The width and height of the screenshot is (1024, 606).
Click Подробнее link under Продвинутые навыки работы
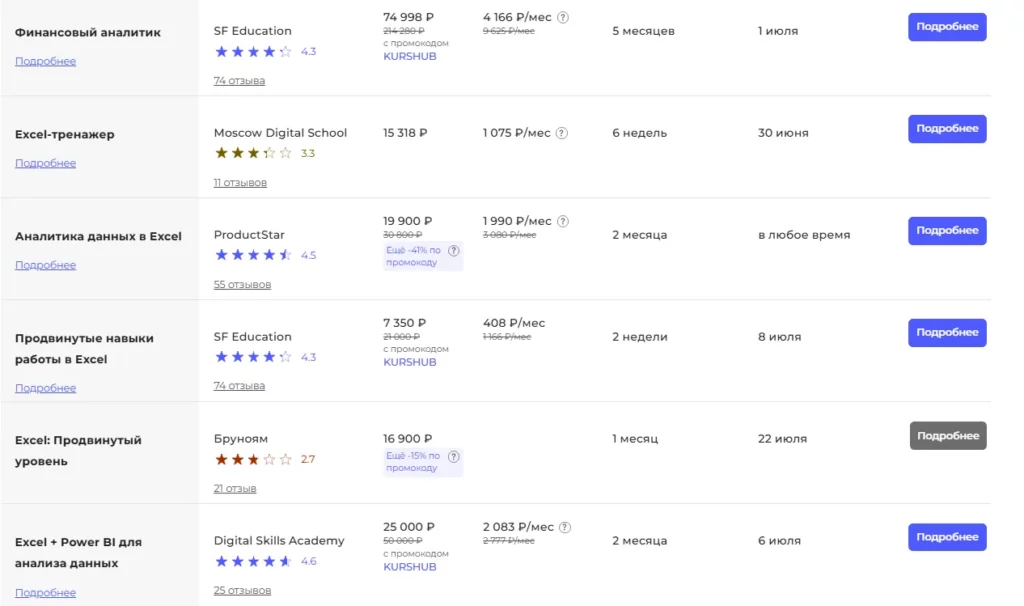[46, 388]
